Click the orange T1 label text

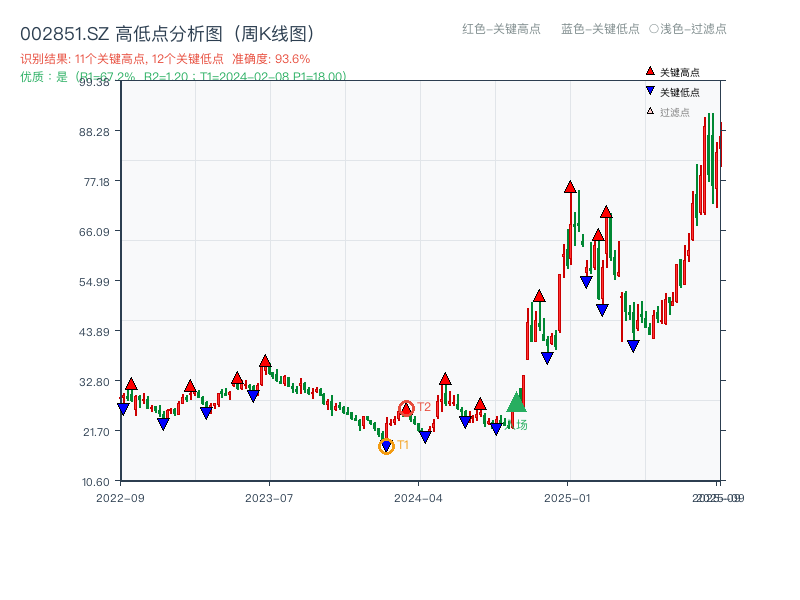pyautogui.click(x=403, y=445)
